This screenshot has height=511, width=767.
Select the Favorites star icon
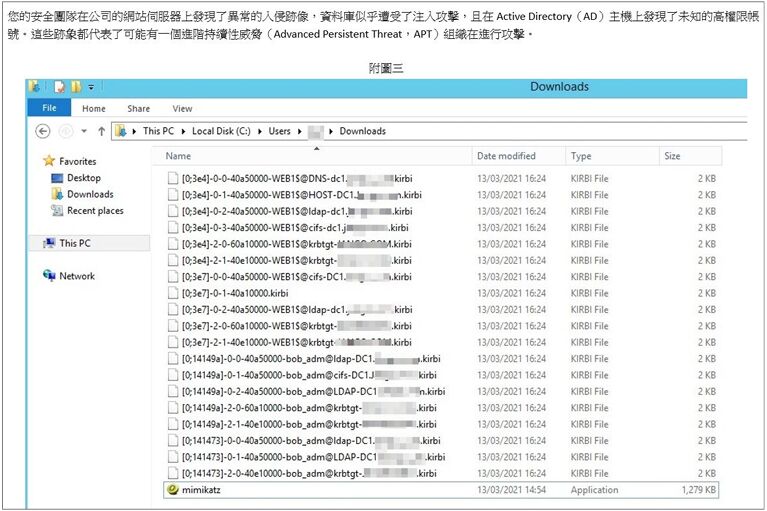coord(48,161)
